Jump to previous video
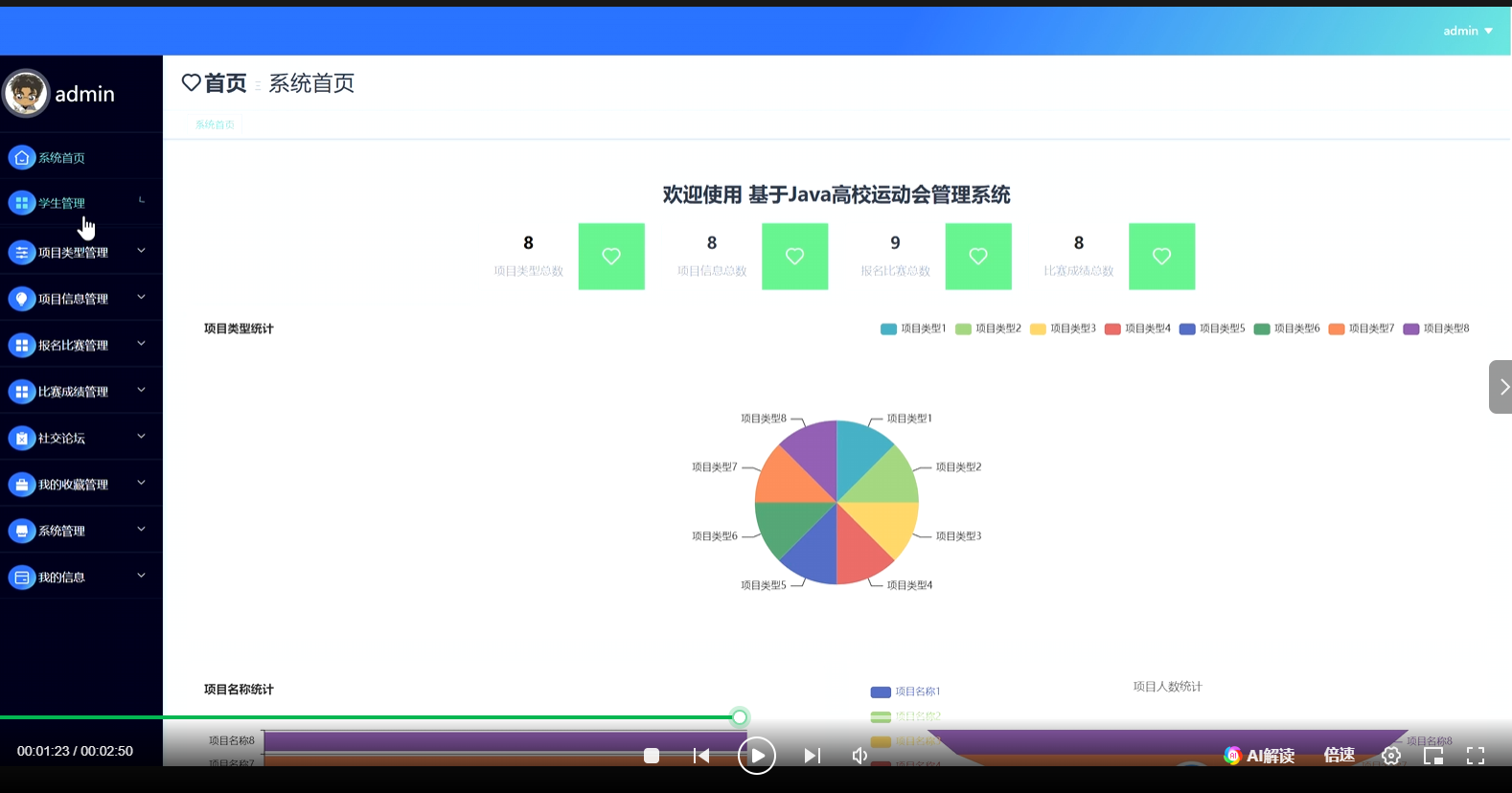The height and width of the screenshot is (793, 1512). [701, 756]
